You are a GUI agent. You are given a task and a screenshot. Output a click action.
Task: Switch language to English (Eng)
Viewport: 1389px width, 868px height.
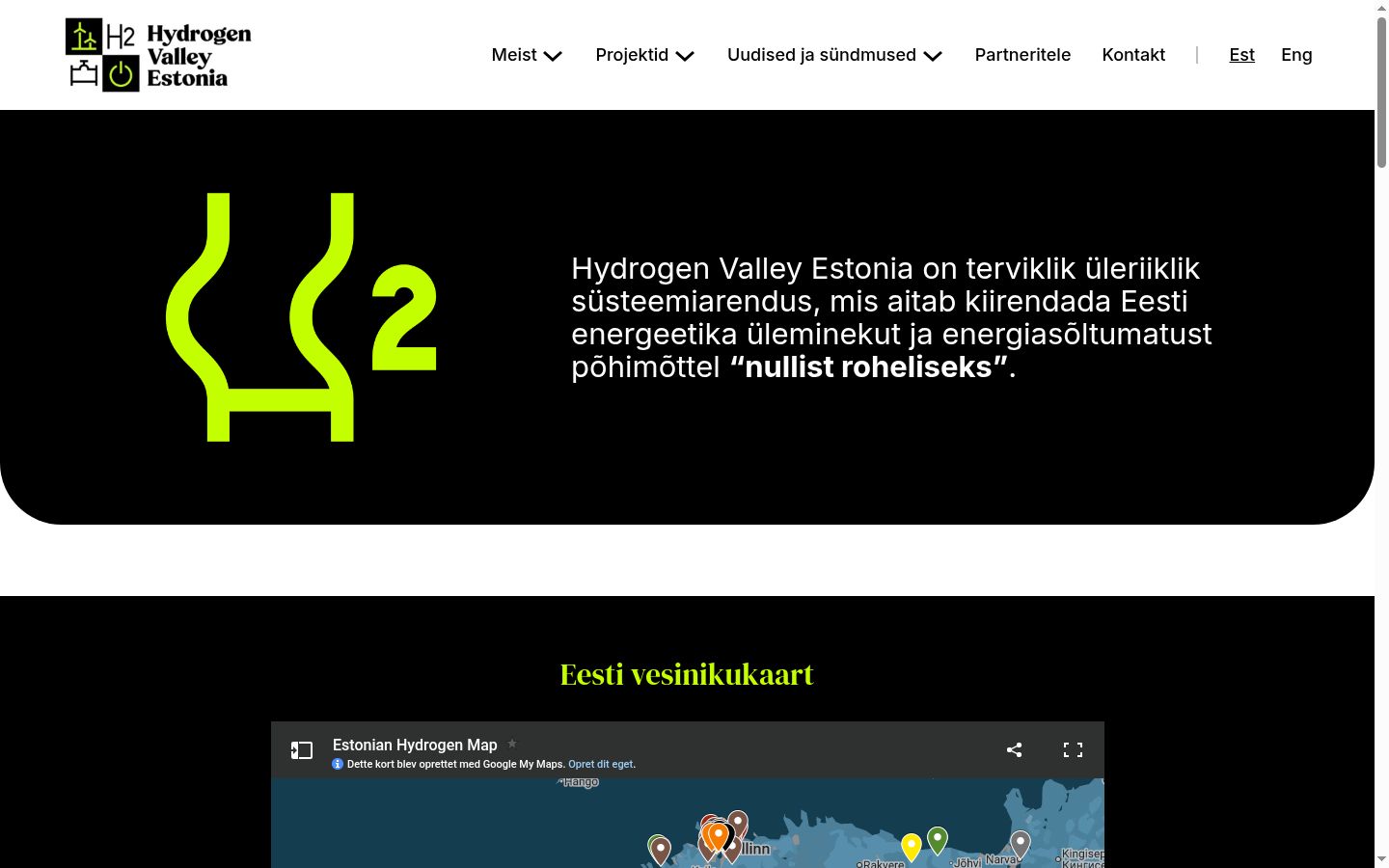coord(1296,55)
